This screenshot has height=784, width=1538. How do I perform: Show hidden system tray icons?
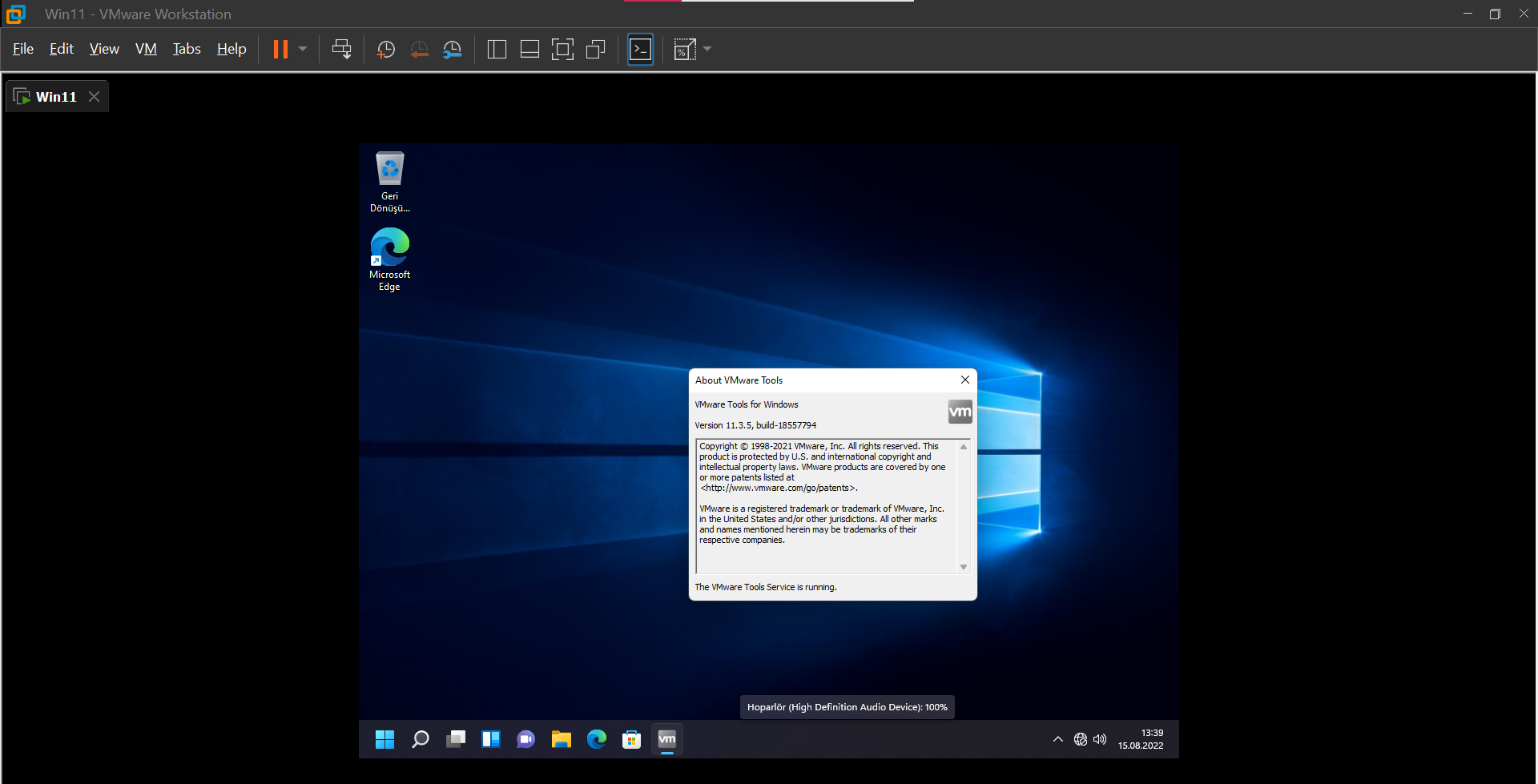tap(1057, 739)
